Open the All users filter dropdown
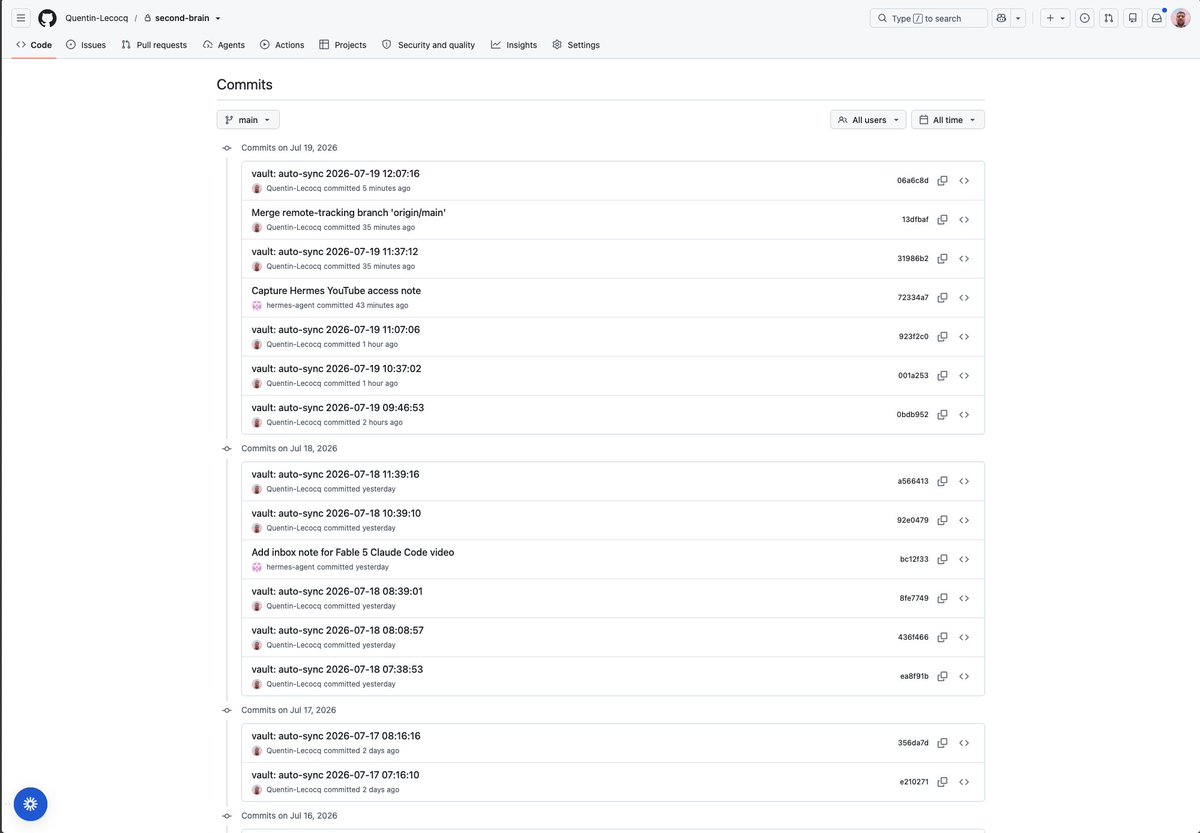 click(x=868, y=120)
